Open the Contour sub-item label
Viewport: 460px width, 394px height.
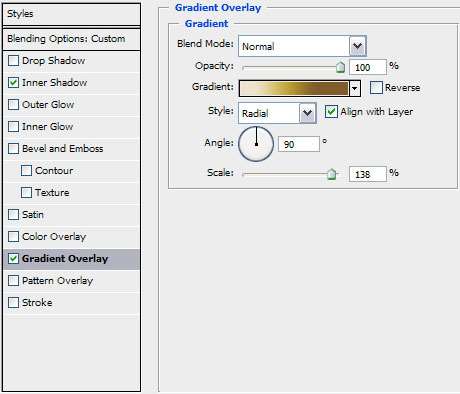(54, 171)
